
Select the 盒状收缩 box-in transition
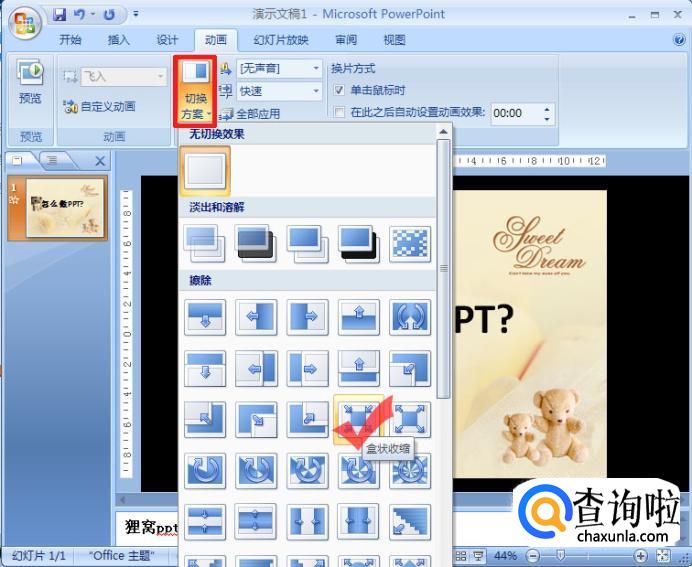point(359,419)
